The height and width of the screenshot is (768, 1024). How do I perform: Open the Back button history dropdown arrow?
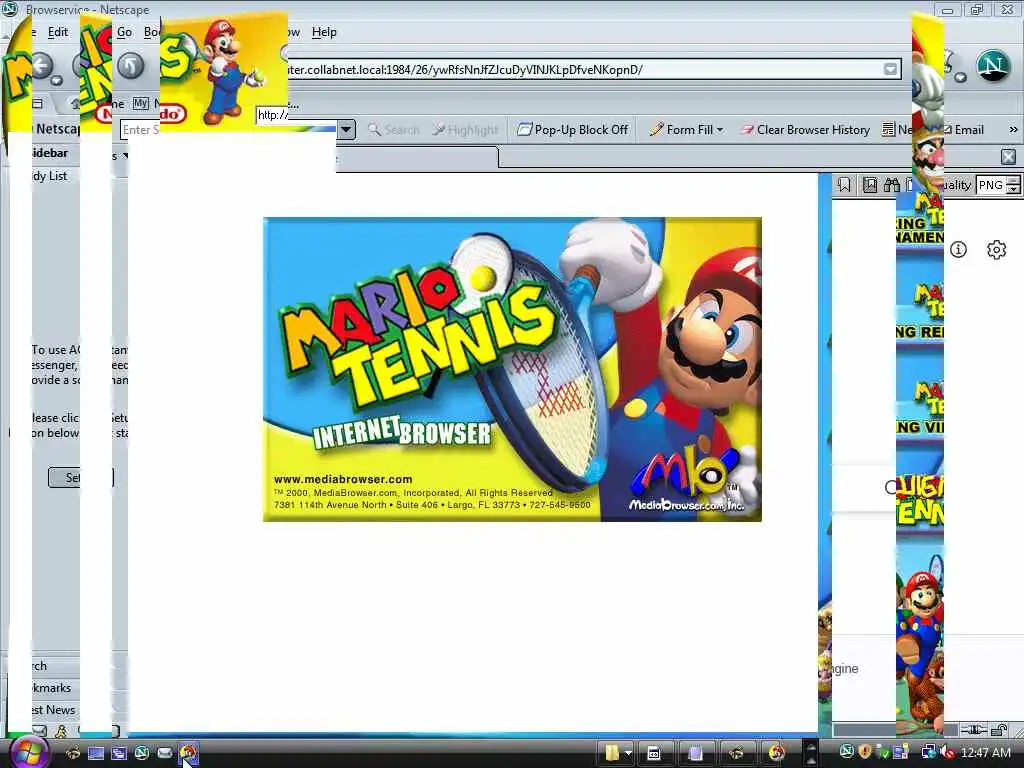point(57,81)
